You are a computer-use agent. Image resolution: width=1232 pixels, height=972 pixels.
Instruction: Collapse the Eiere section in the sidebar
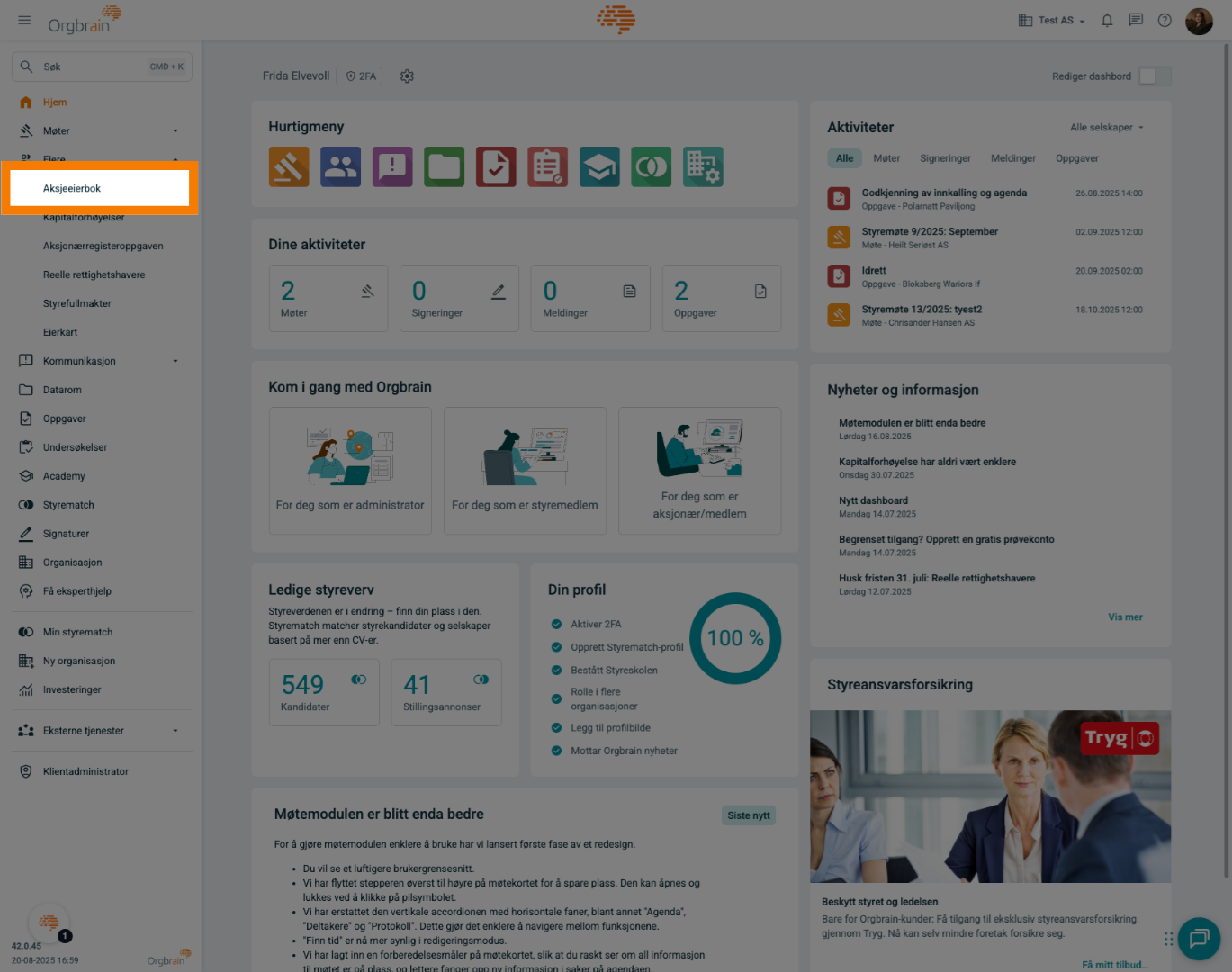pyautogui.click(x=175, y=158)
